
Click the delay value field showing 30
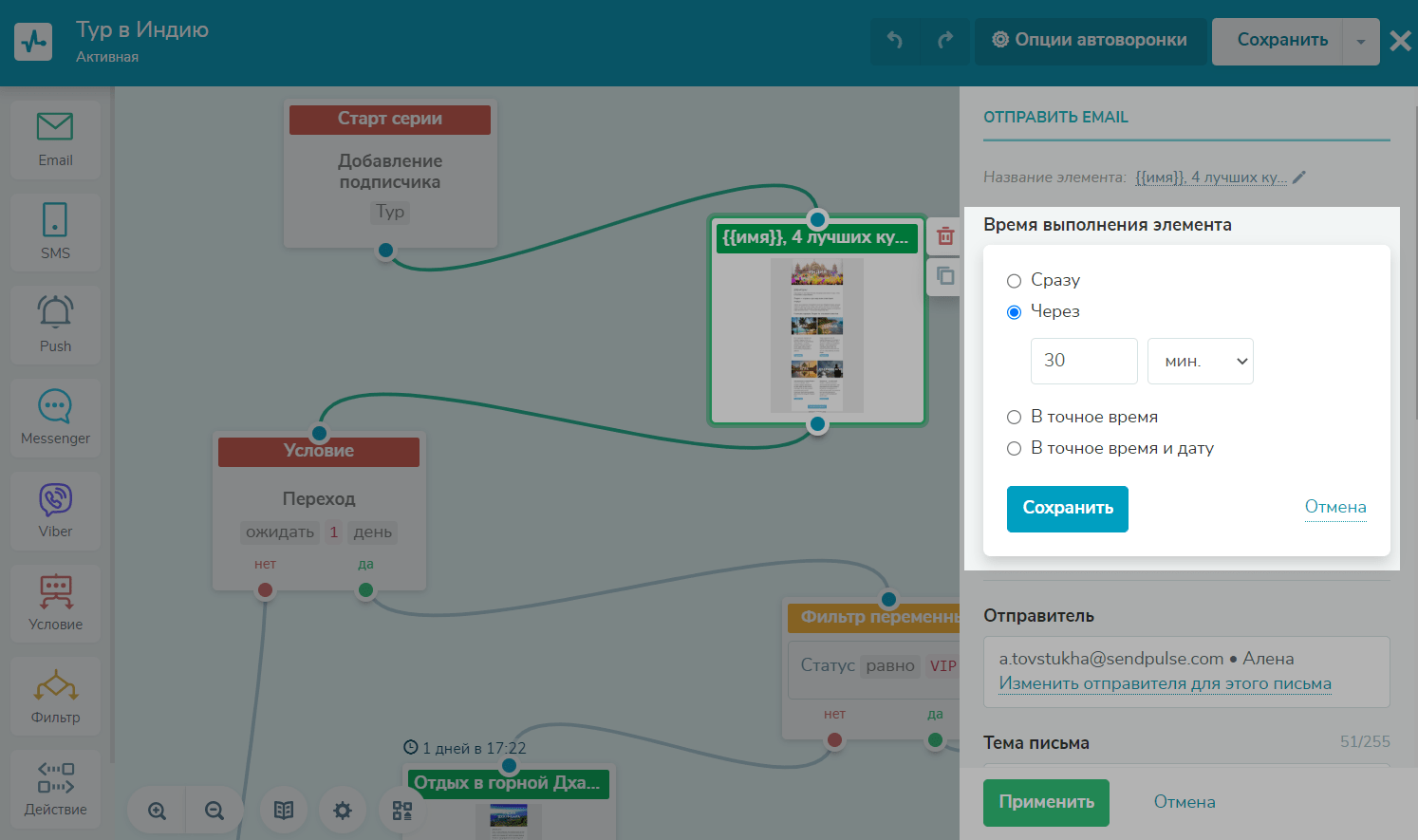click(x=1083, y=362)
